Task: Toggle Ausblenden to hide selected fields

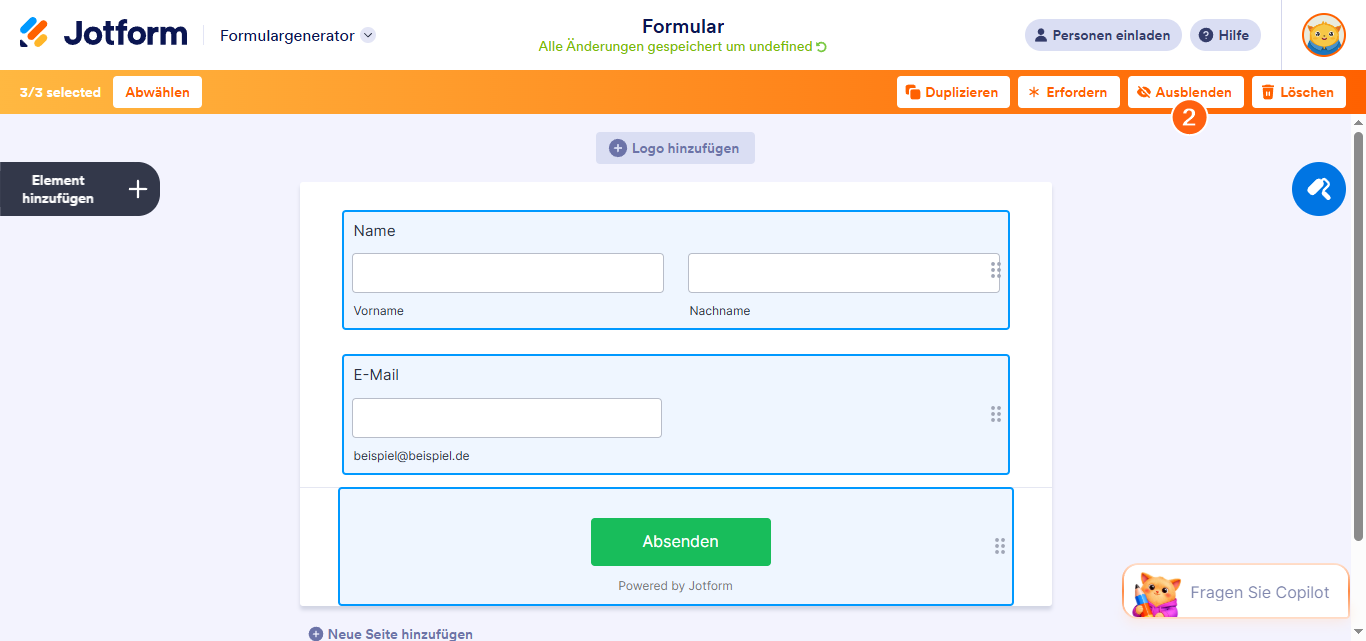Action: click(1186, 92)
